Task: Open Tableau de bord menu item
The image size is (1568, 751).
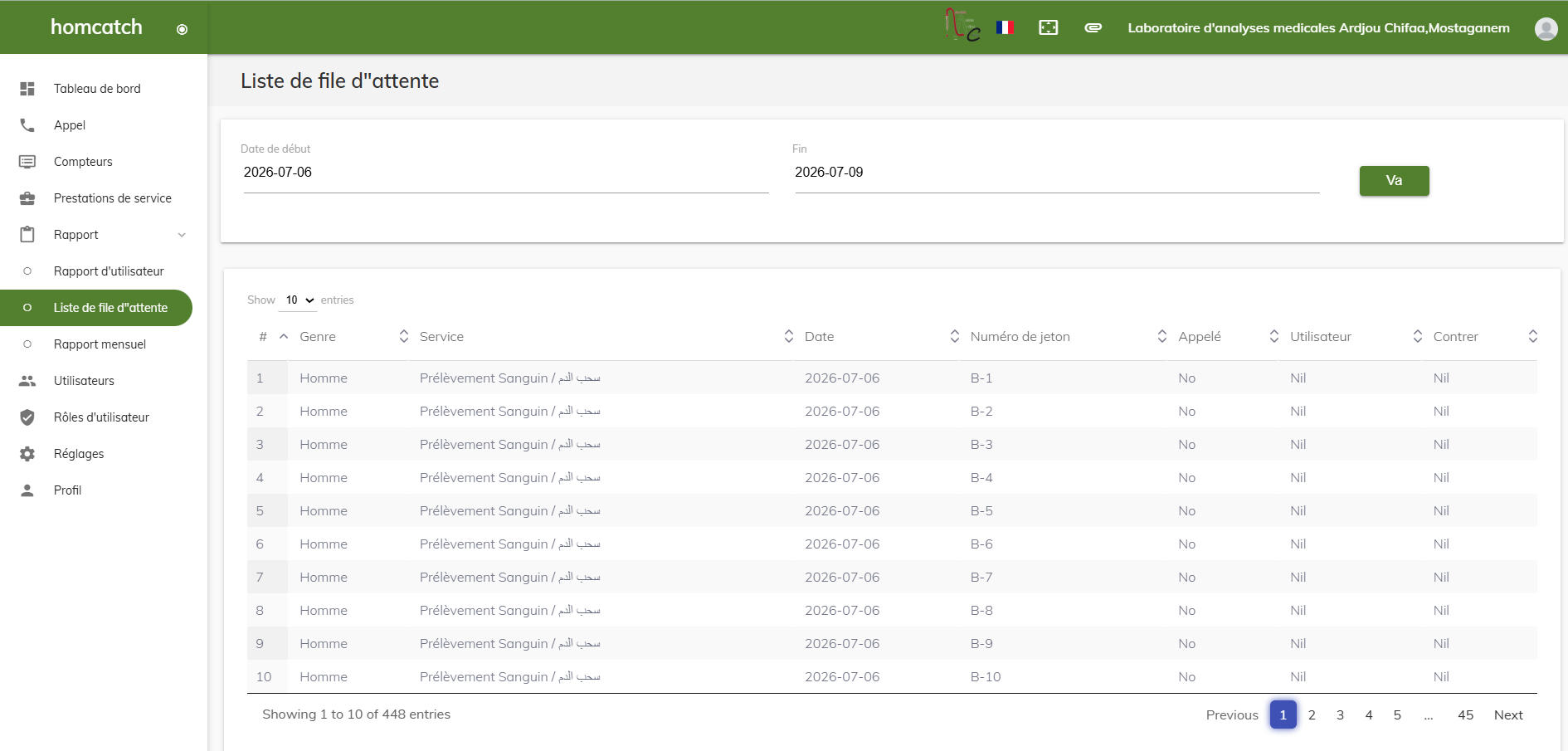Action: [x=97, y=89]
